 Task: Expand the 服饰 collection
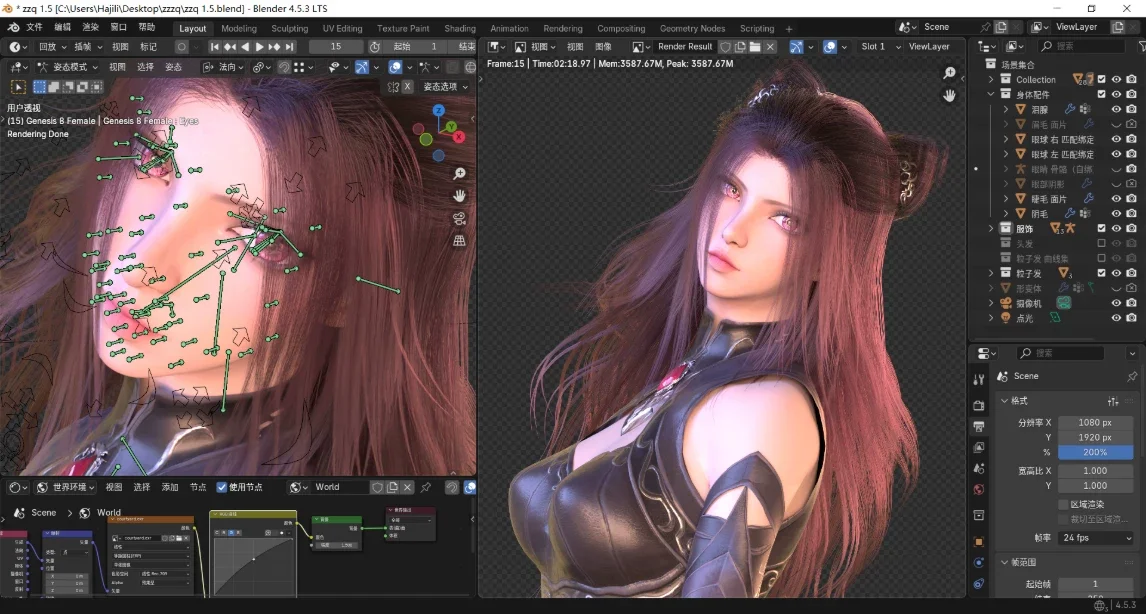click(x=991, y=228)
